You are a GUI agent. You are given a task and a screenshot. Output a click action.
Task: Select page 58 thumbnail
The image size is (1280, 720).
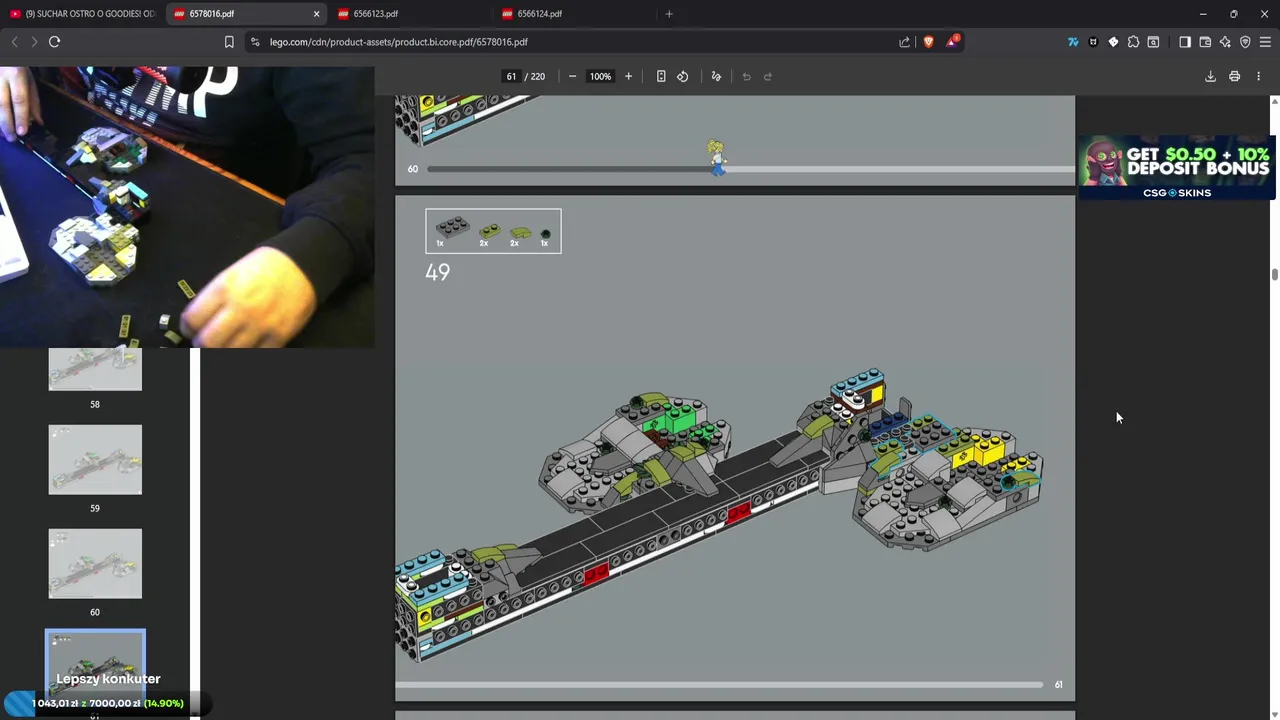[x=95, y=369]
